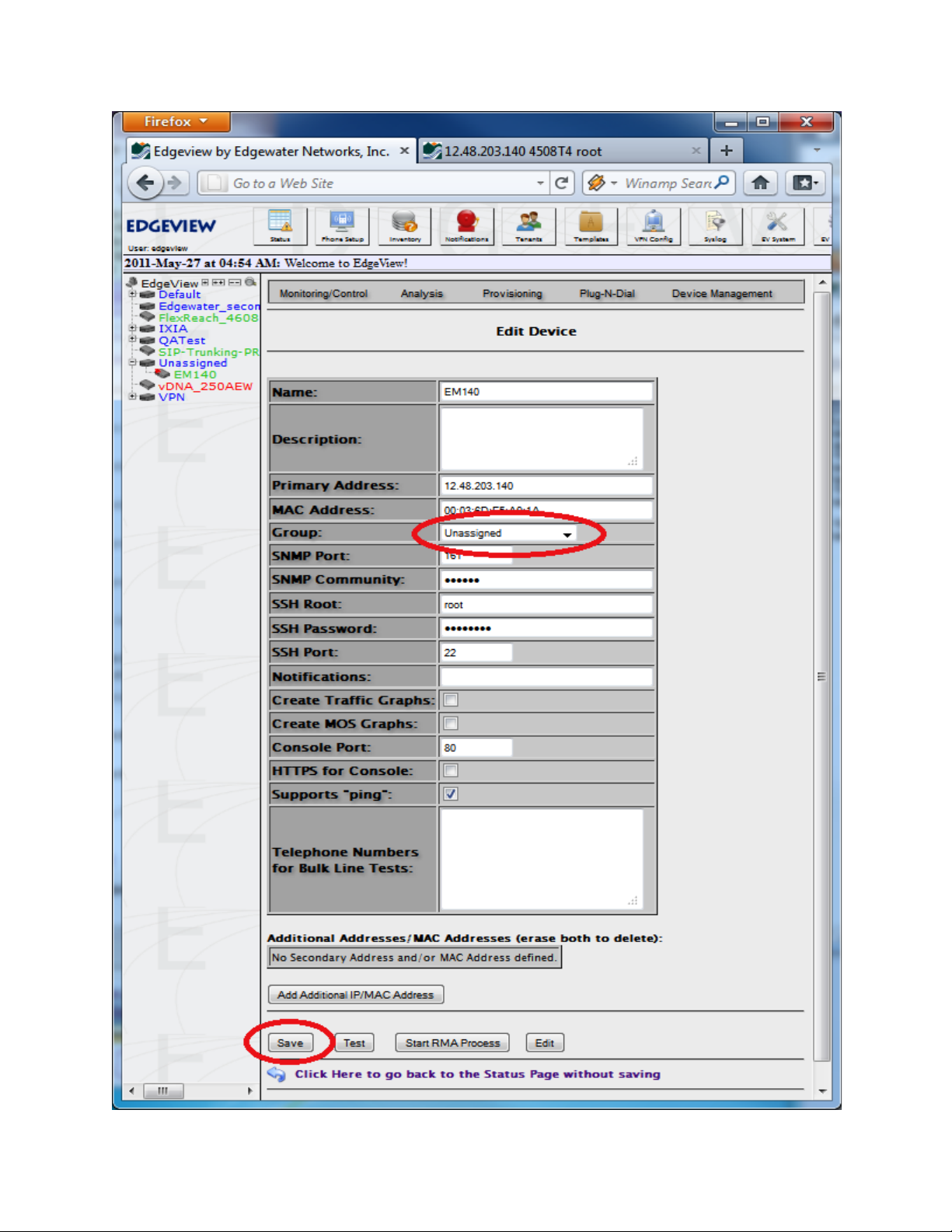This screenshot has height=1232, width=952.
Task: Open the Tenants icon
Action: pos(528,226)
